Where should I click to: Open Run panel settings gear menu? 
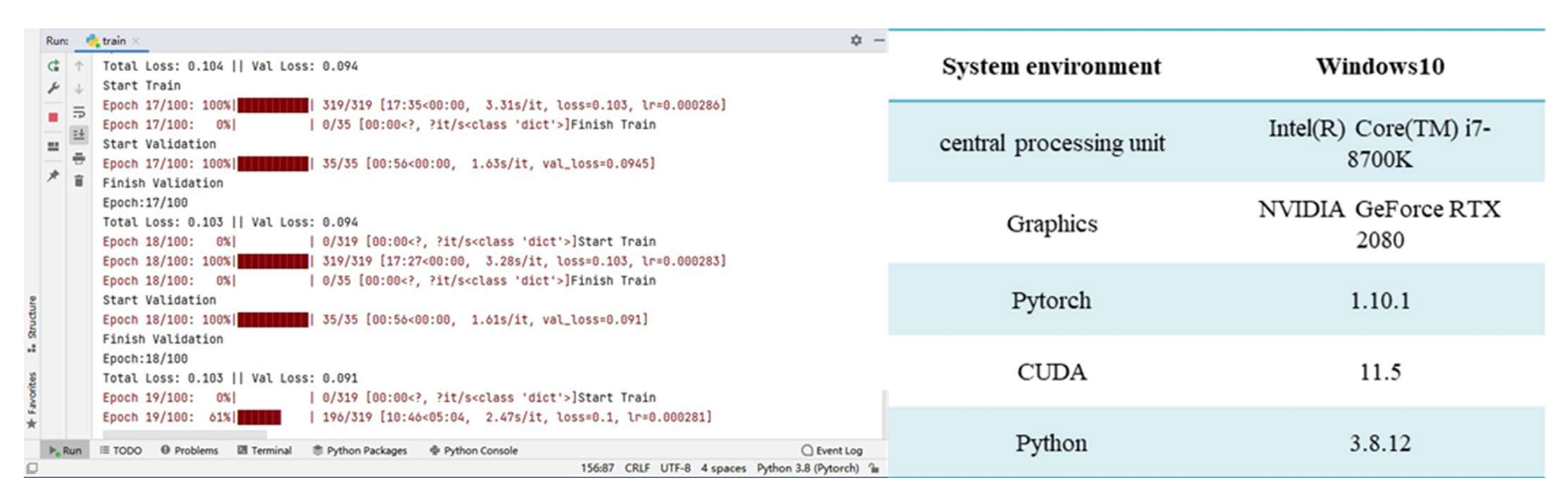[856, 40]
